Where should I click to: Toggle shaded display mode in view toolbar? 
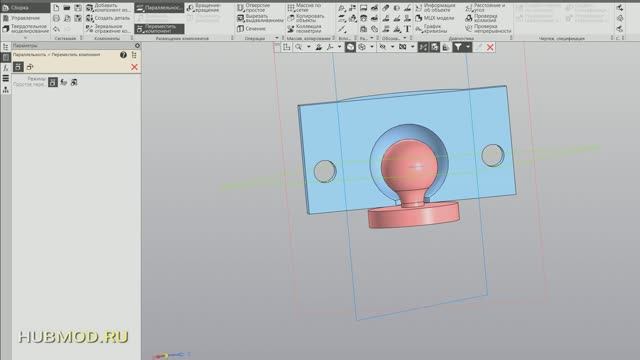coord(350,47)
